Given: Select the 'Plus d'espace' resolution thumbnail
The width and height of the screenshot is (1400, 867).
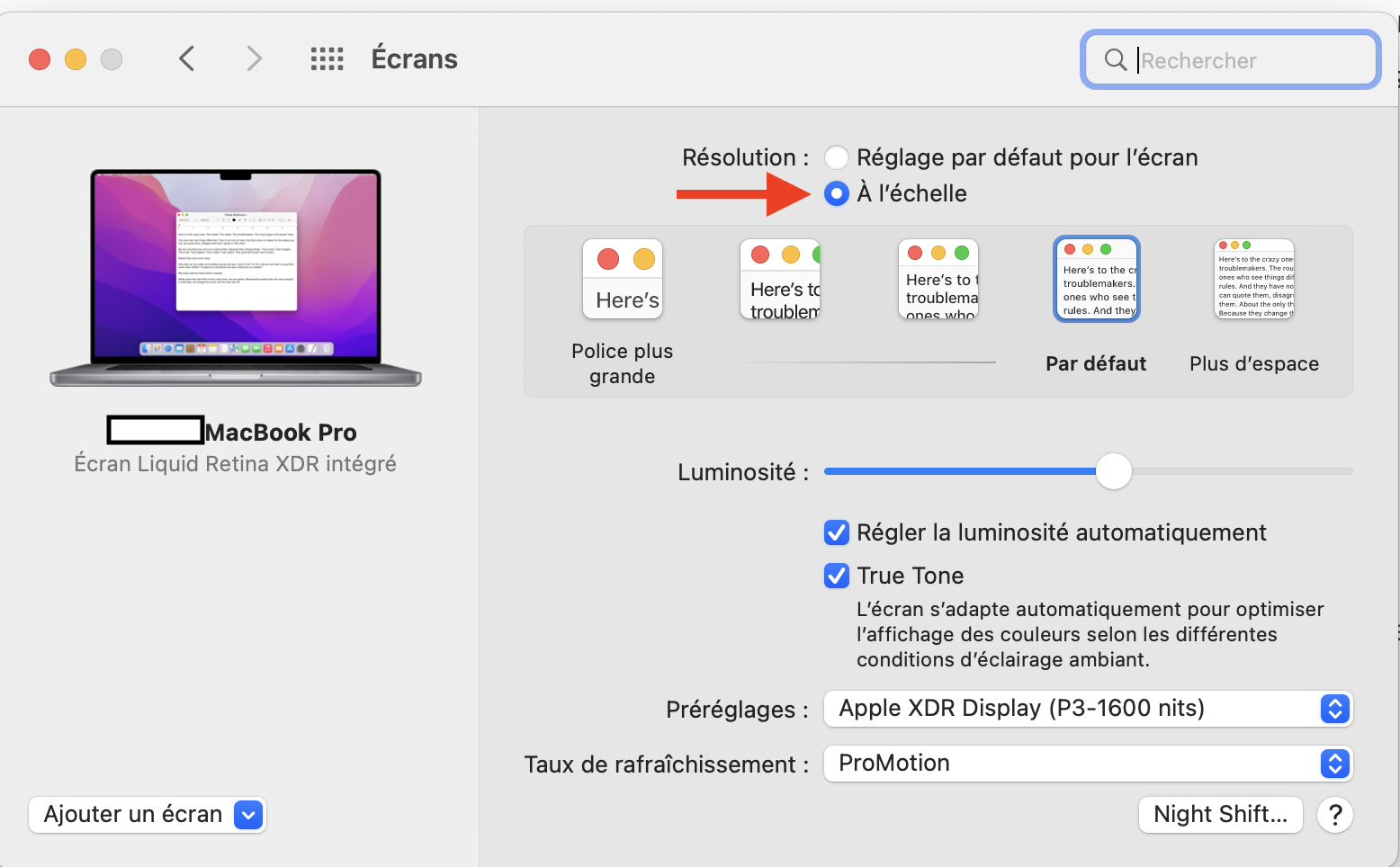Looking at the screenshot, I should [x=1253, y=279].
